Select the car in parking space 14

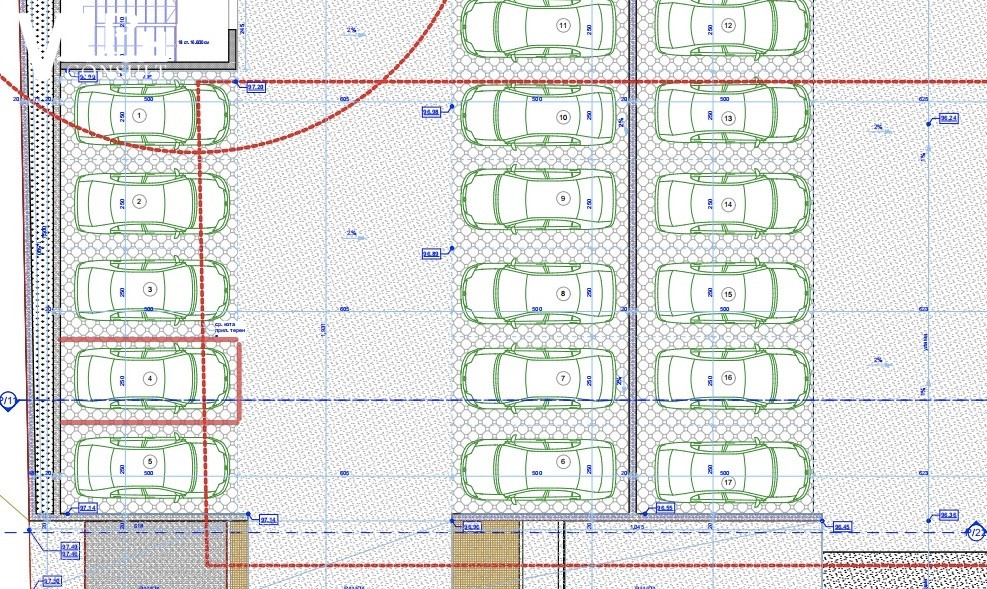(733, 205)
